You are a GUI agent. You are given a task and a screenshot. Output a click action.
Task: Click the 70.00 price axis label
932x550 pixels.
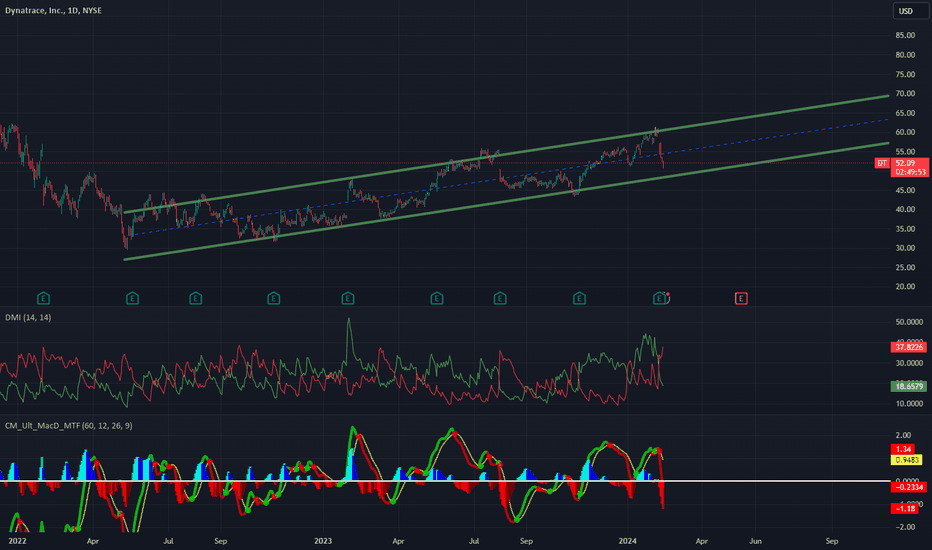tap(905, 94)
